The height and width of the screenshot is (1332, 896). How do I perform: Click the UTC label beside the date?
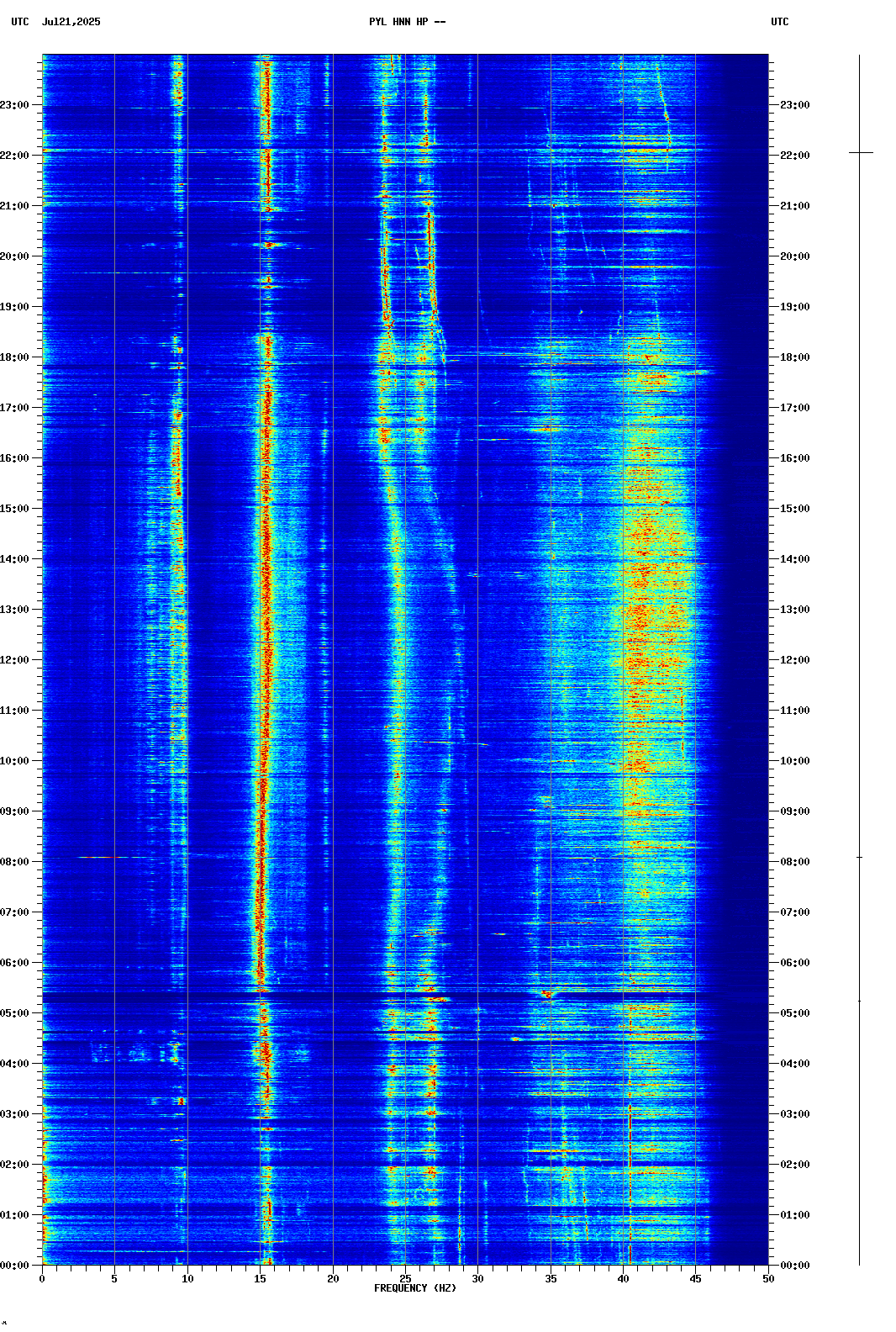[x=20, y=22]
